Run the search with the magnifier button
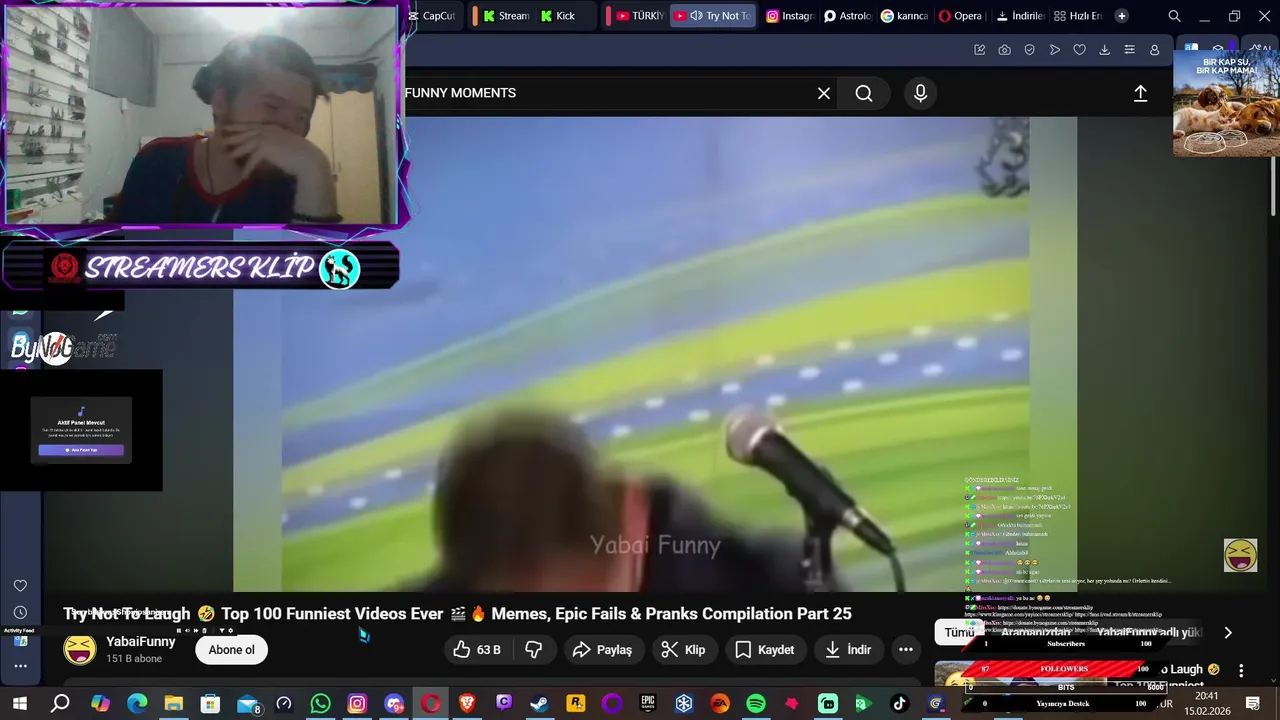The width and height of the screenshot is (1280, 720). click(x=864, y=93)
